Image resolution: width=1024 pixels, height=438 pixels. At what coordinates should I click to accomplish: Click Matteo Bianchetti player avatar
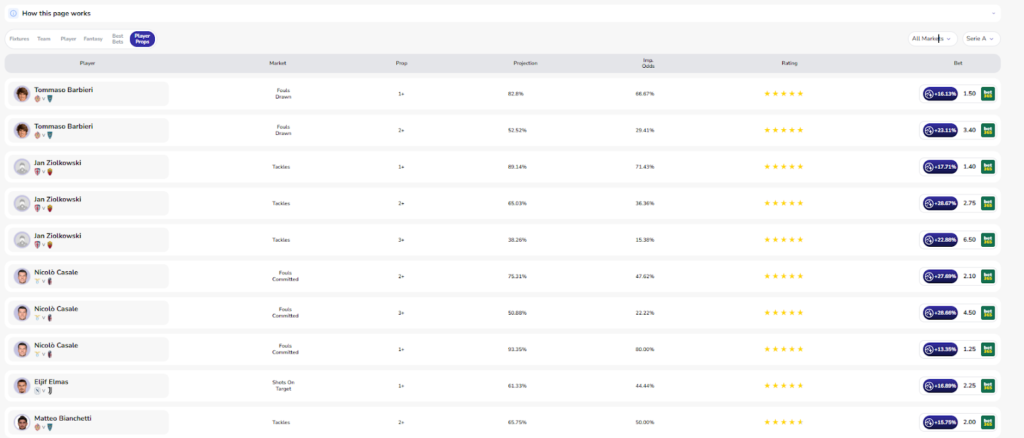click(x=22, y=422)
